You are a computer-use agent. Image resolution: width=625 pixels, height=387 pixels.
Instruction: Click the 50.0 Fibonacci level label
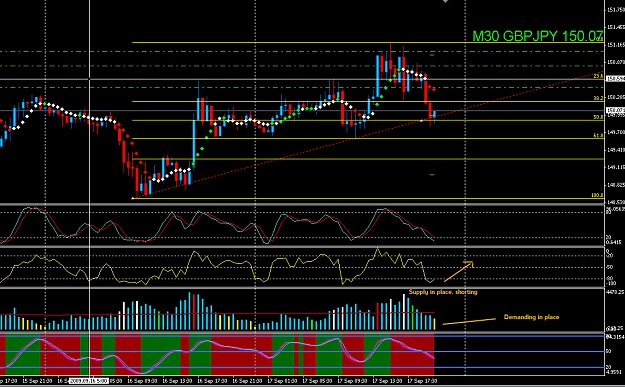click(x=598, y=117)
